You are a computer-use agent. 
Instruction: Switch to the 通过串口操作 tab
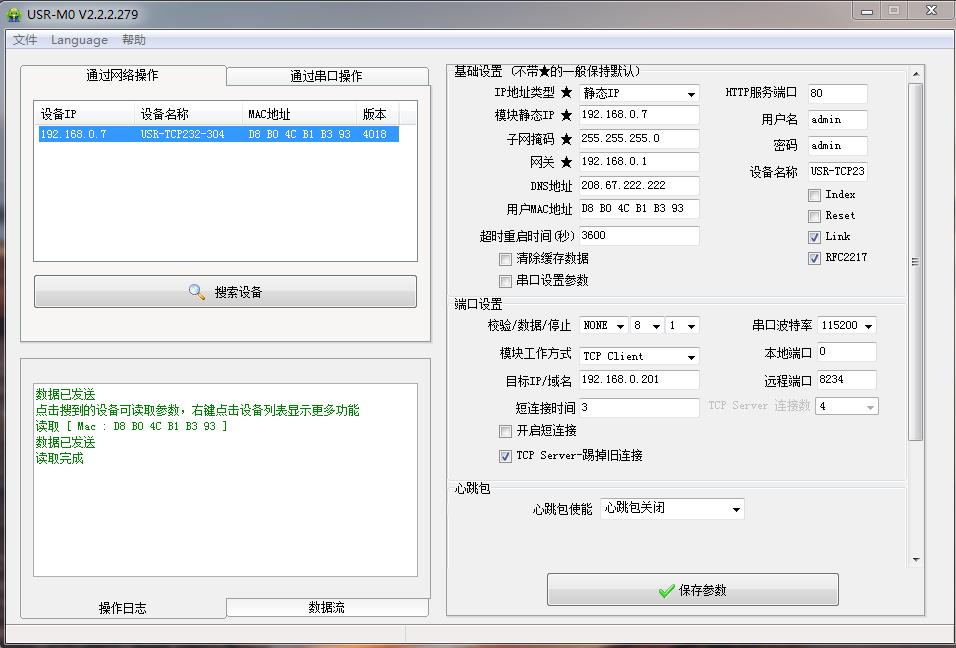pyautogui.click(x=326, y=76)
